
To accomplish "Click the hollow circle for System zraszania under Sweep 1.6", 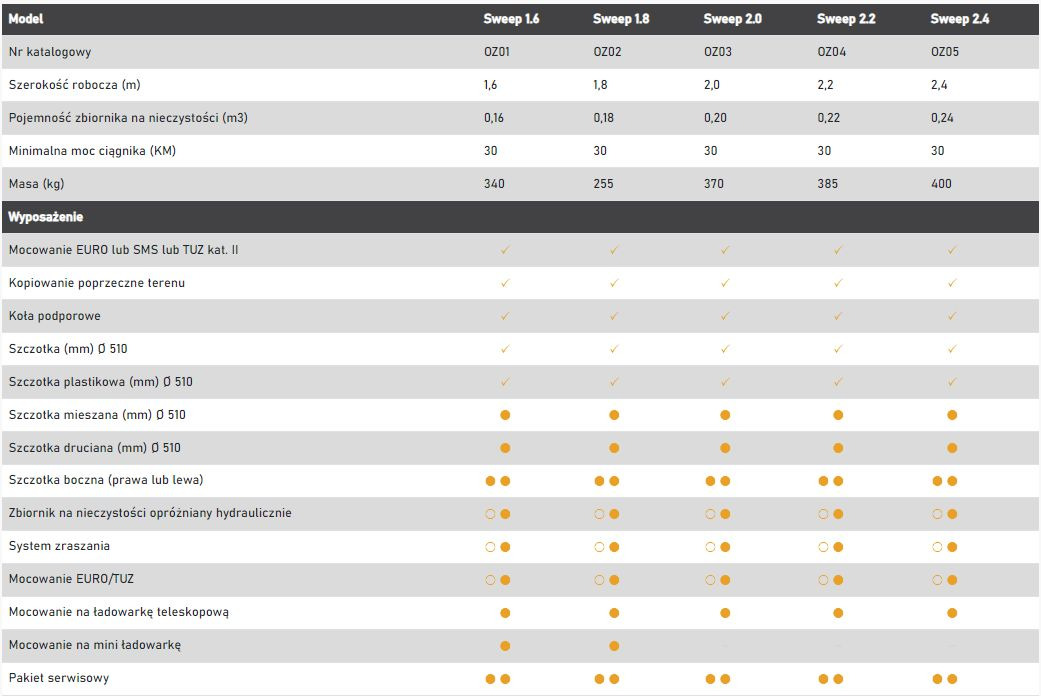I will 491,547.
